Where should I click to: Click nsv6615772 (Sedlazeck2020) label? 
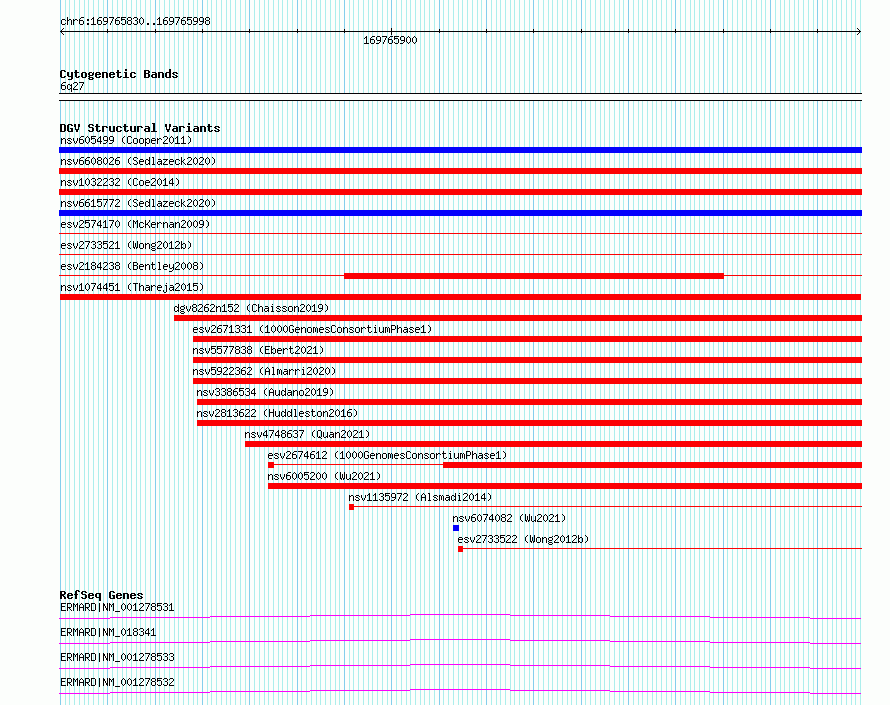[138, 203]
